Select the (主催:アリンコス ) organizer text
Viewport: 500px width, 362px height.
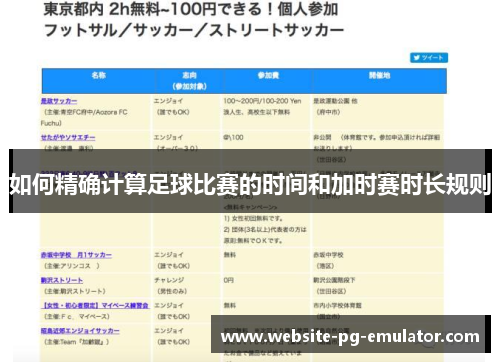click(72, 266)
